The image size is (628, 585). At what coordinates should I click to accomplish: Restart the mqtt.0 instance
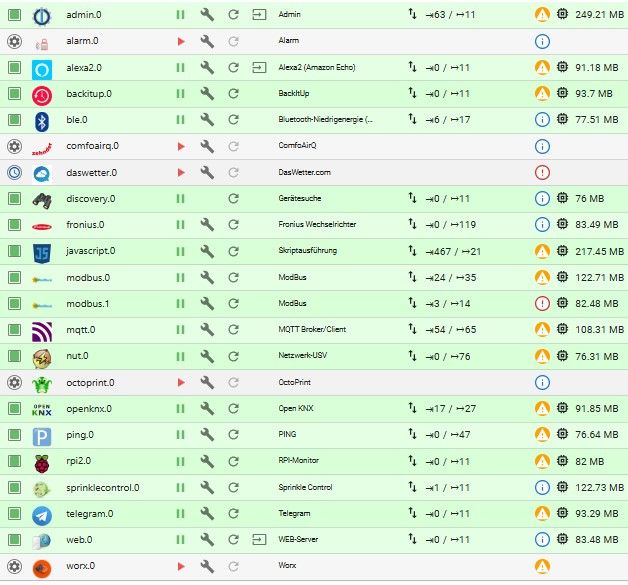pos(233,330)
